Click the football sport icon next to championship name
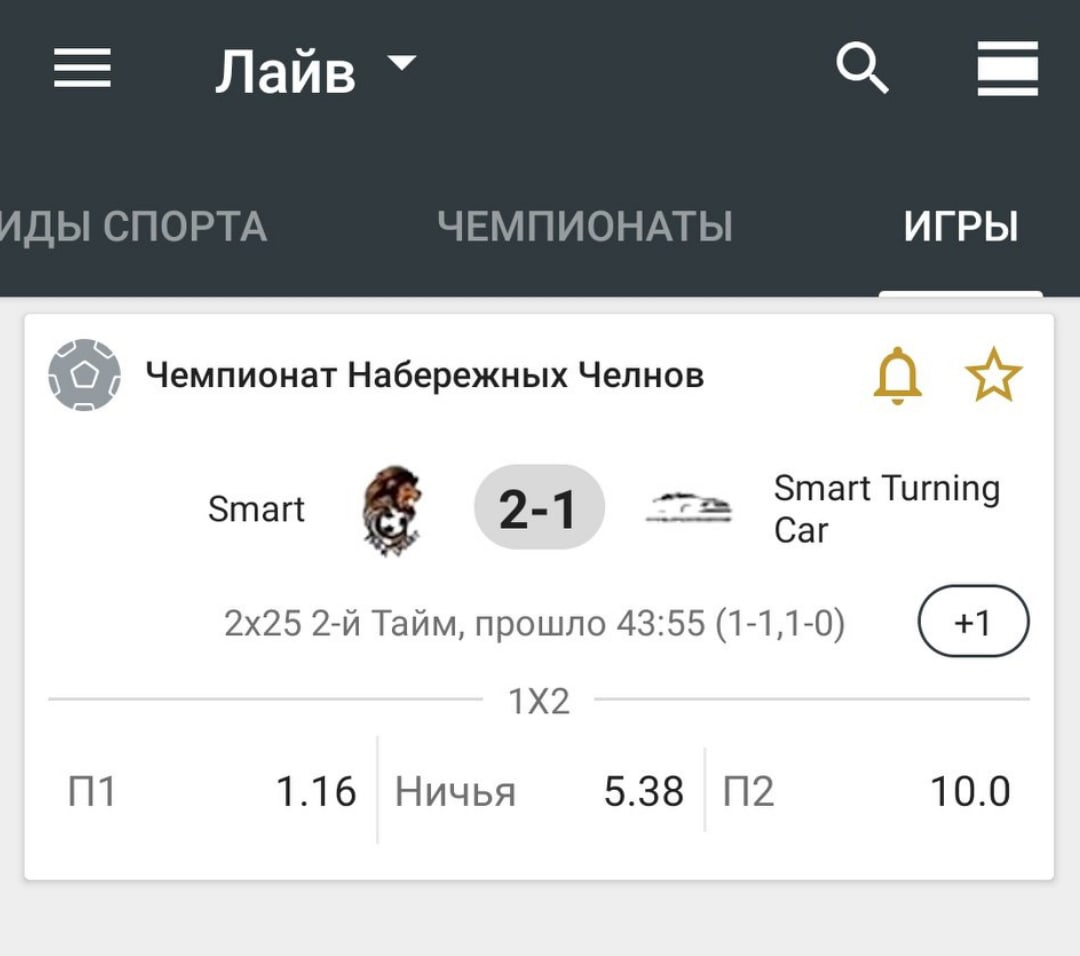This screenshot has width=1080, height=956. point(85,374)
